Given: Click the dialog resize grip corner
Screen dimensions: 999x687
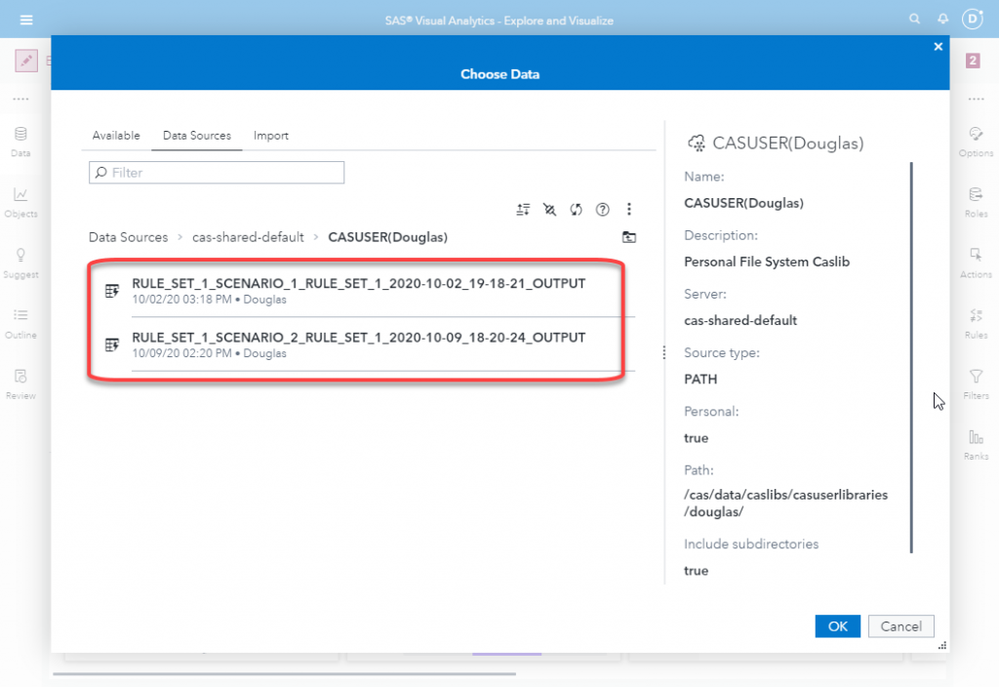Looking at the screenshot, I should coord(942,646).
